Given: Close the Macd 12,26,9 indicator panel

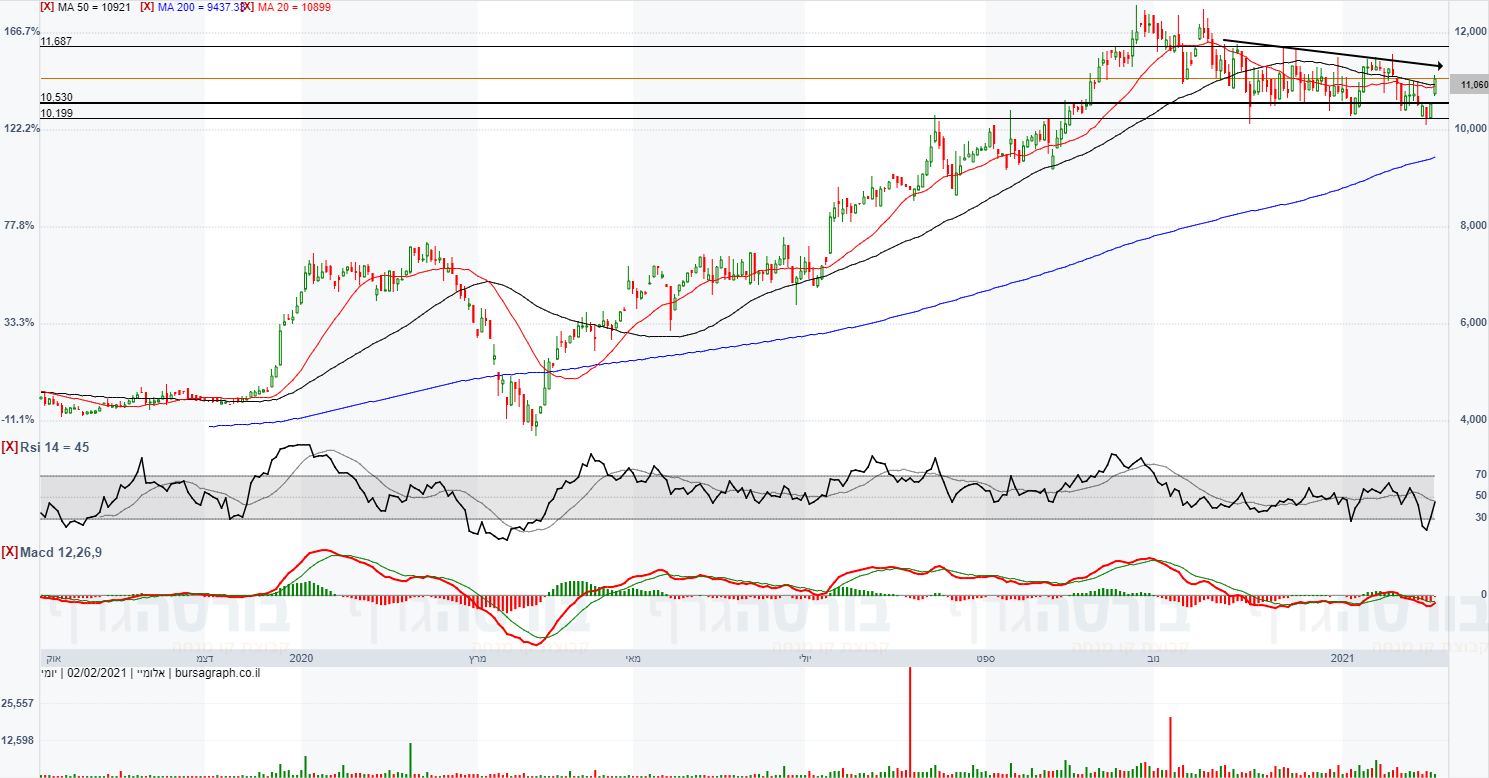Looking at the screenshot, I should [x=9, y=552].
